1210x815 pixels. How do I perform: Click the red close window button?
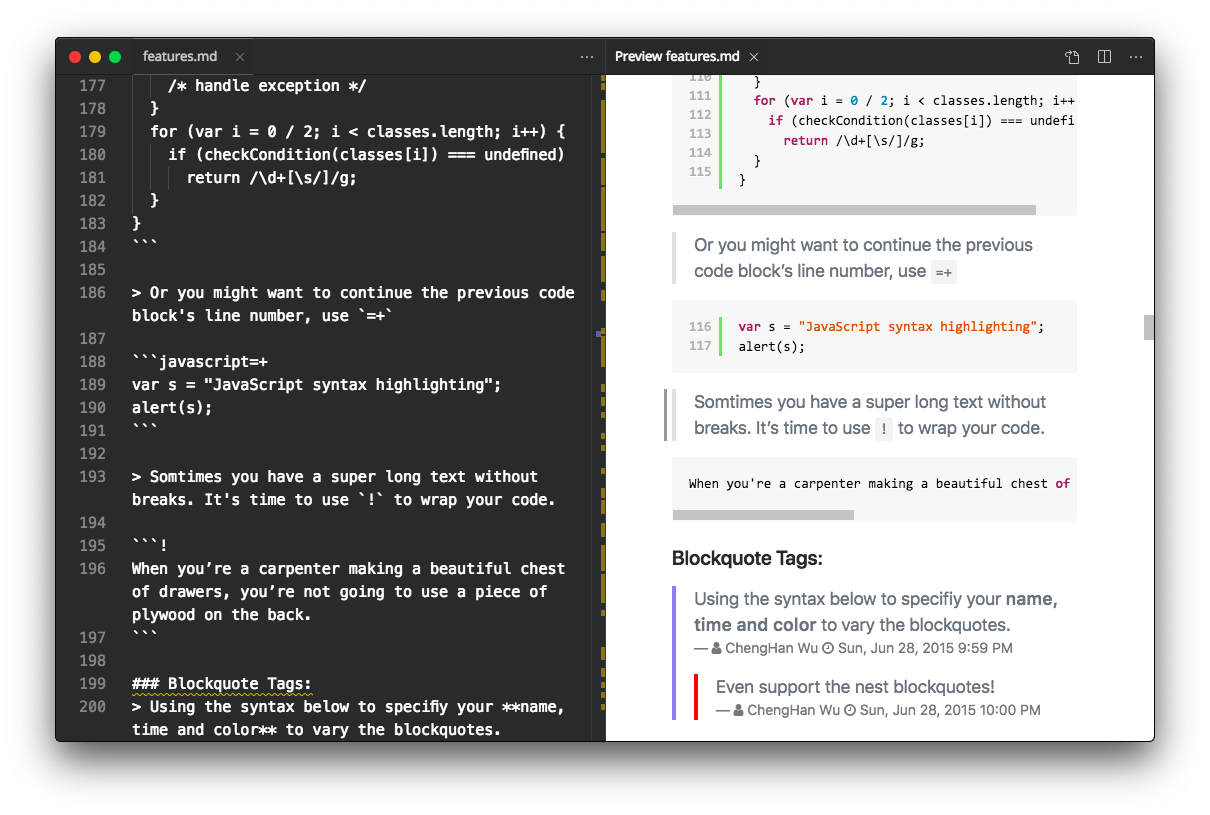[75, 57]
